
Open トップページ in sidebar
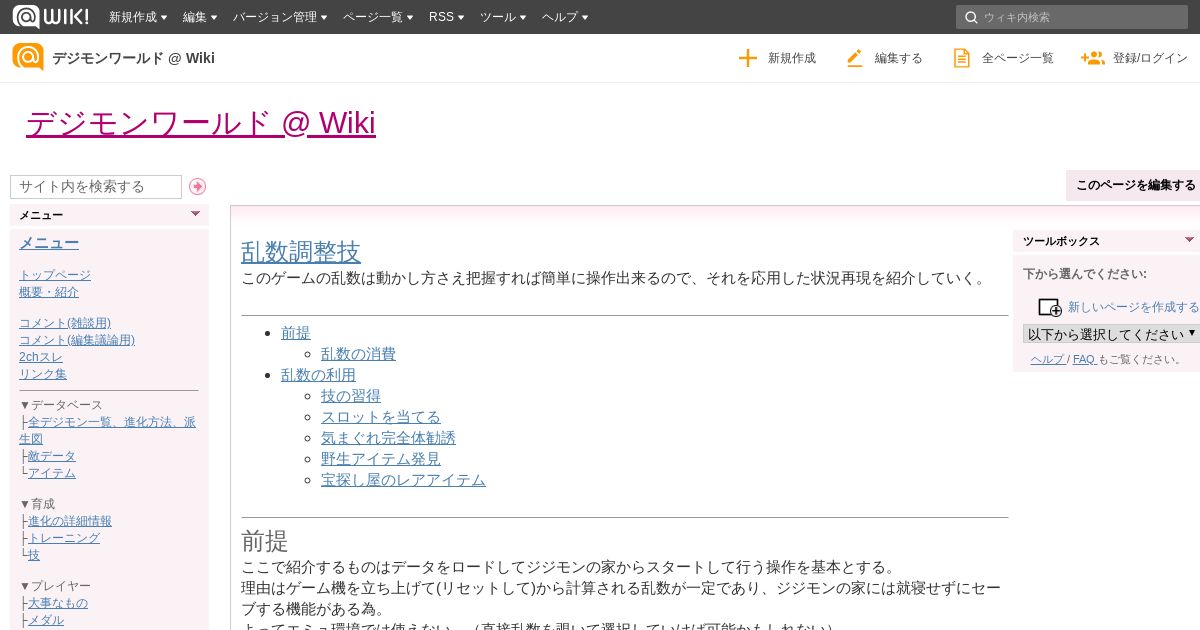click(55, 275)
